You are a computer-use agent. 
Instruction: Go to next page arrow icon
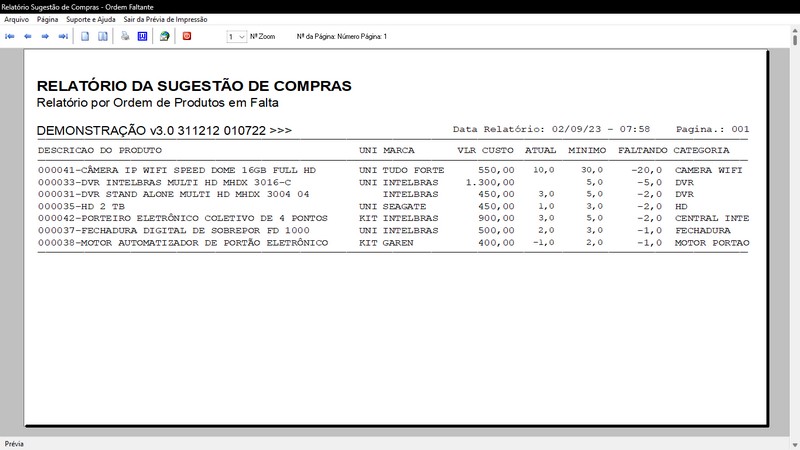(x=45, y=36)
